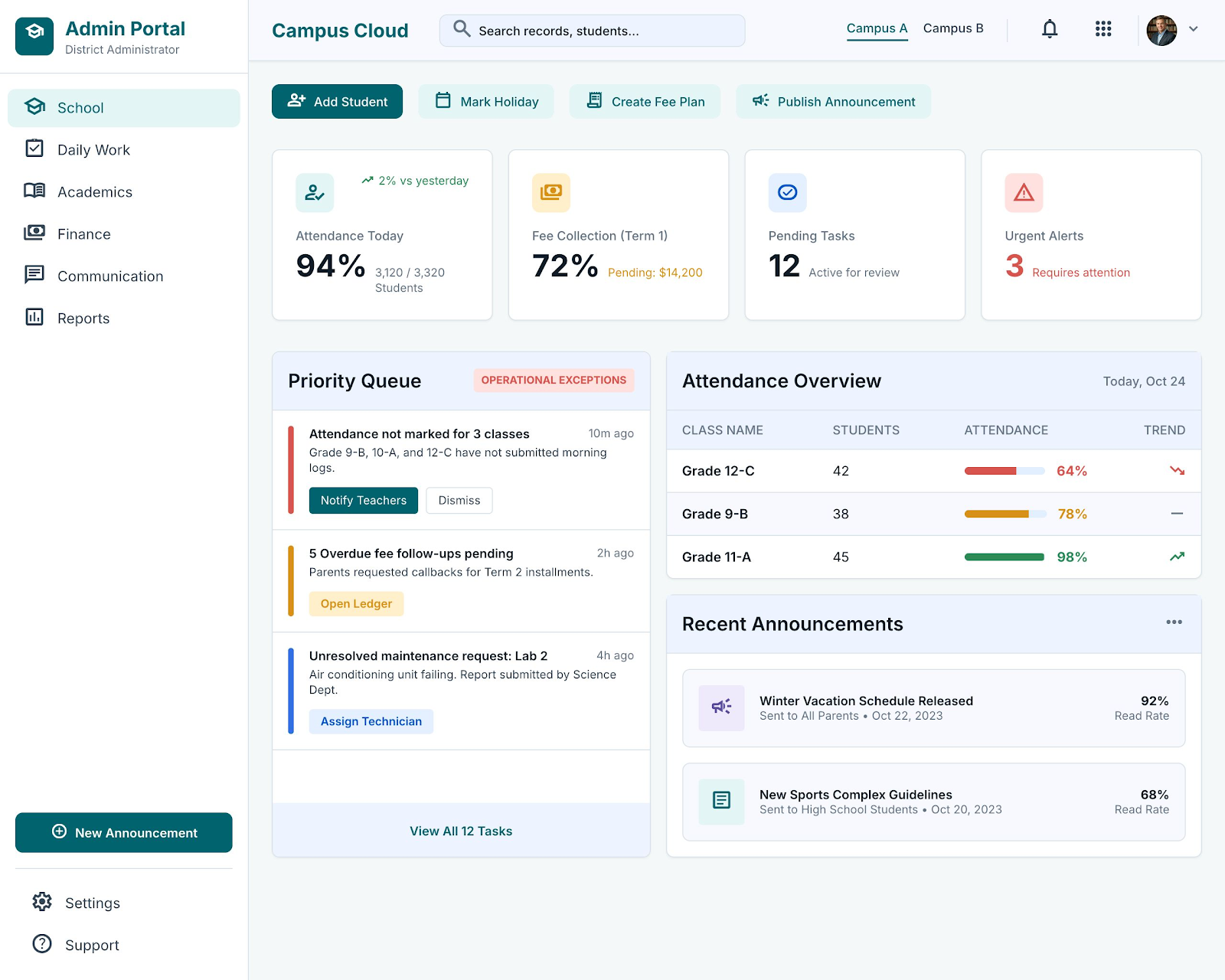Click the Reports chart icon

point(34,317)
